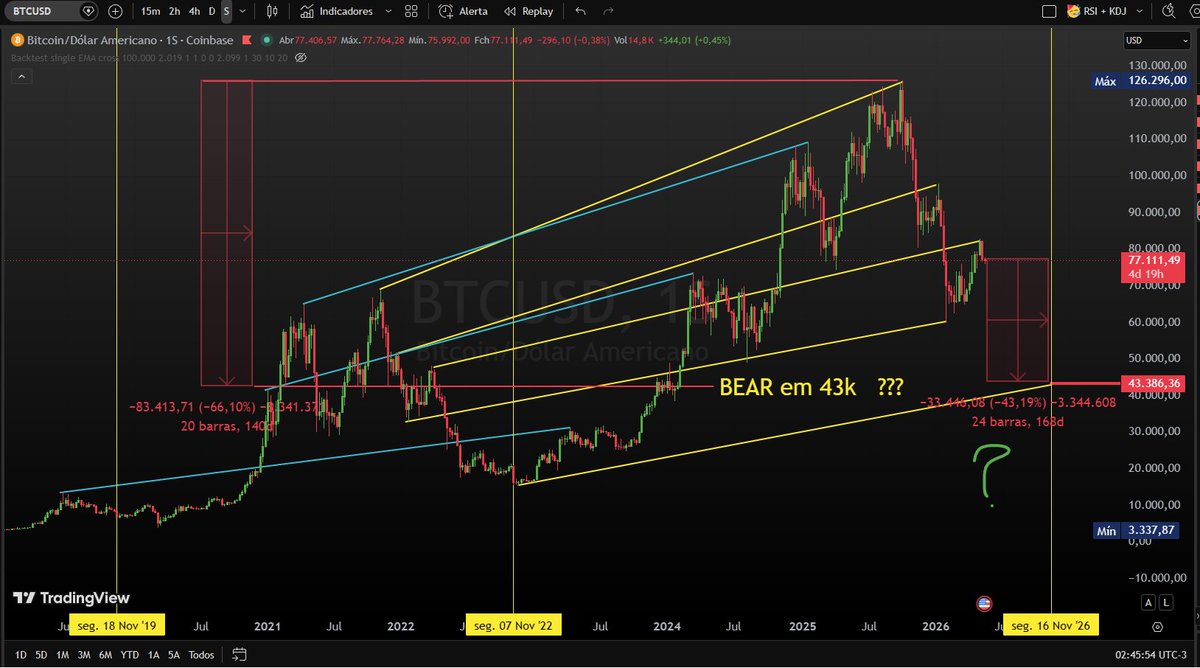Open the BTCUSD symbol search box
Screen dimensions: 1200x668
[x=53, y=11]
